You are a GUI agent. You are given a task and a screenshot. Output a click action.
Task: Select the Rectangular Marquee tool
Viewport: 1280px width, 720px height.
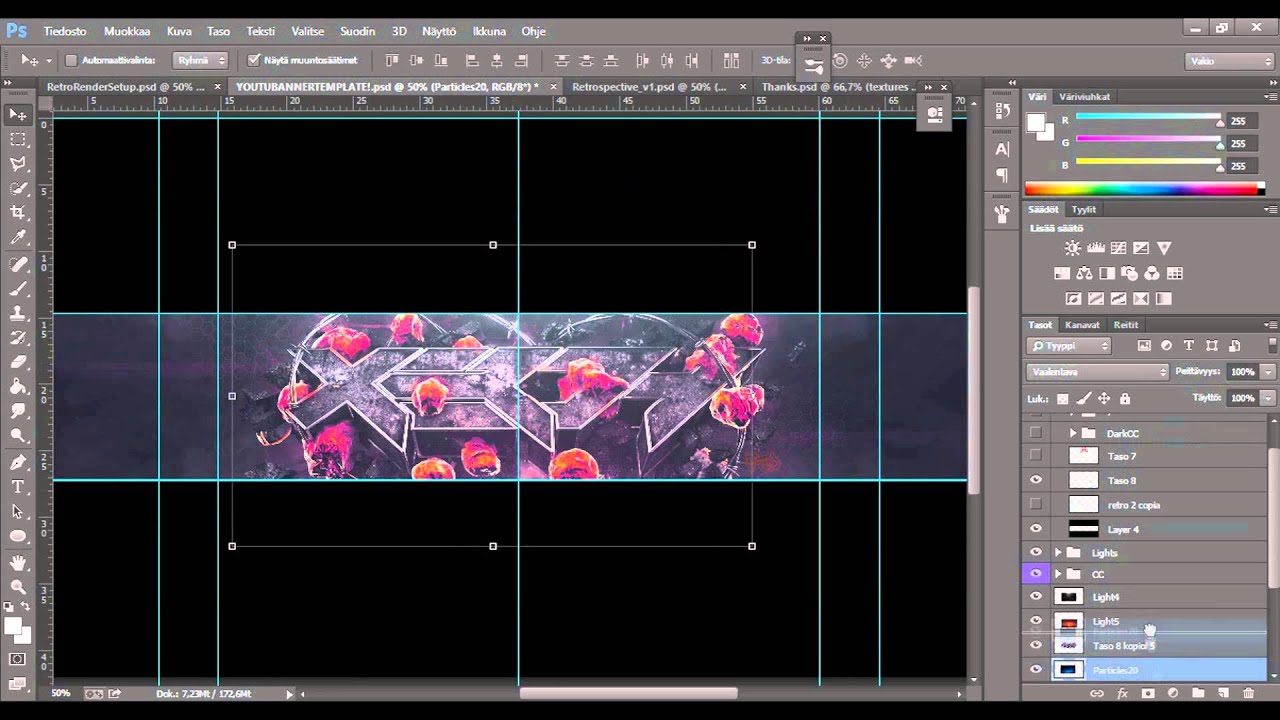[x=18, y=139]
